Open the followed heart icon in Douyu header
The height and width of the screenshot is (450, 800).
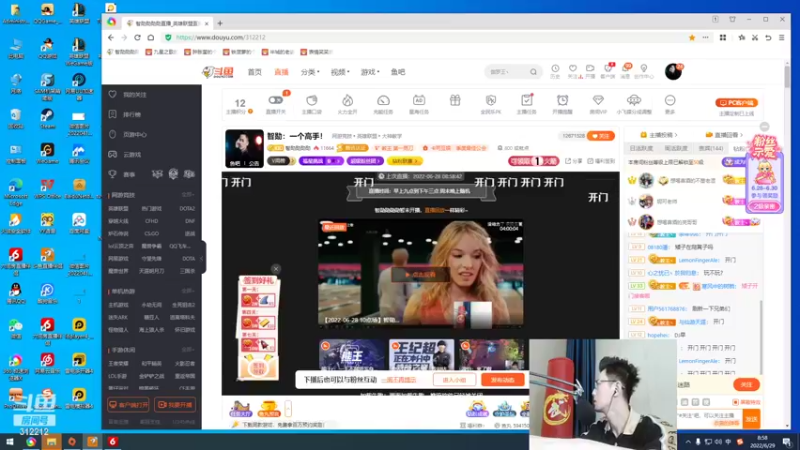pos(573,69)
